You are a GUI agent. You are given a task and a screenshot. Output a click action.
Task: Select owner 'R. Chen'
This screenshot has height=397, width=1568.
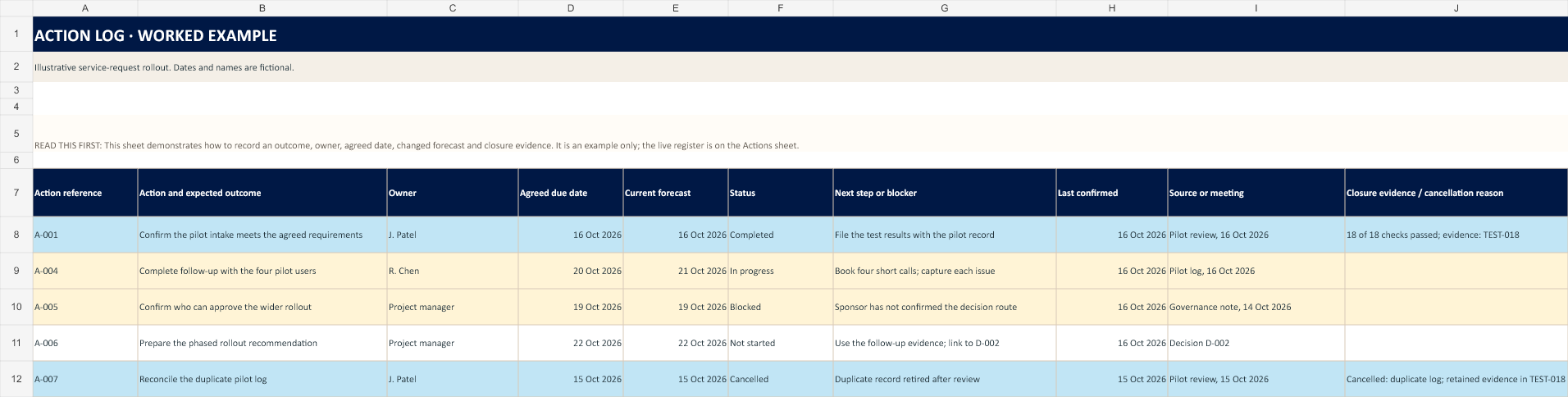pos(453,271)
